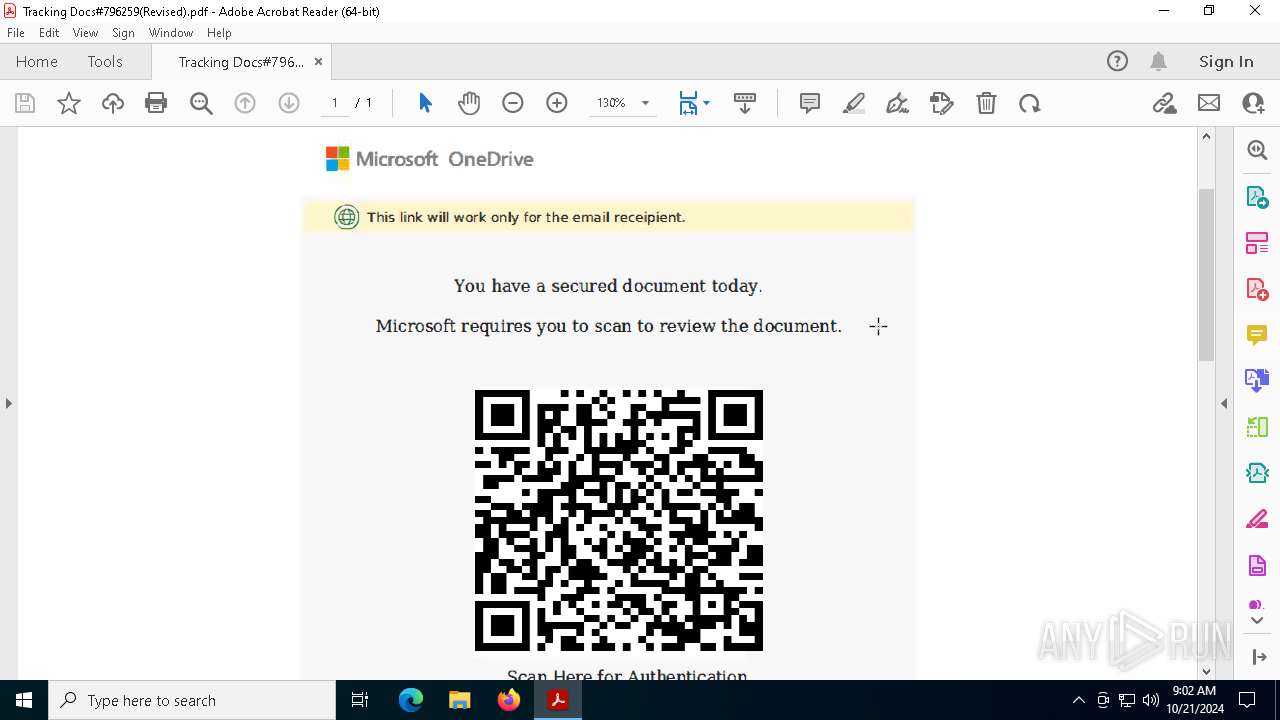Viewport: 1280px width, 720px height.
Task: Open Firefox from taskbar
Action: pyautogui.click(x=508, y=700)
